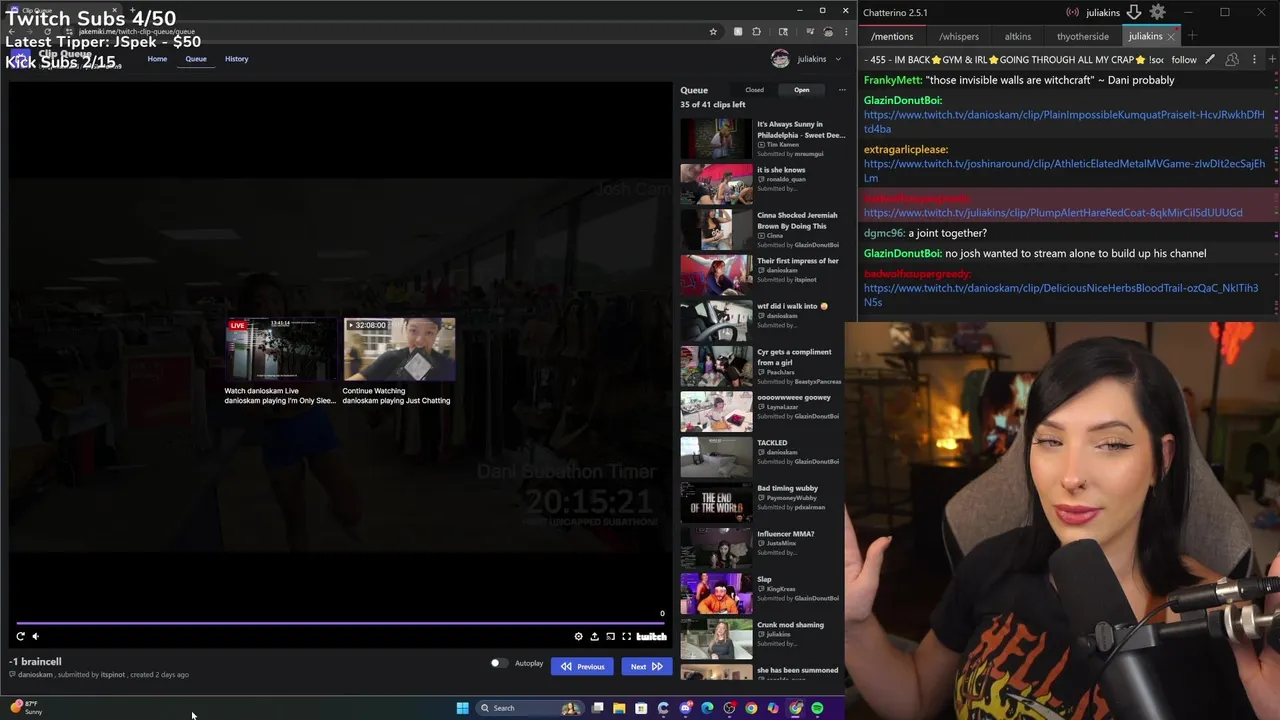
Task: Open the clip player settings gear
Action: click(578, 636)
